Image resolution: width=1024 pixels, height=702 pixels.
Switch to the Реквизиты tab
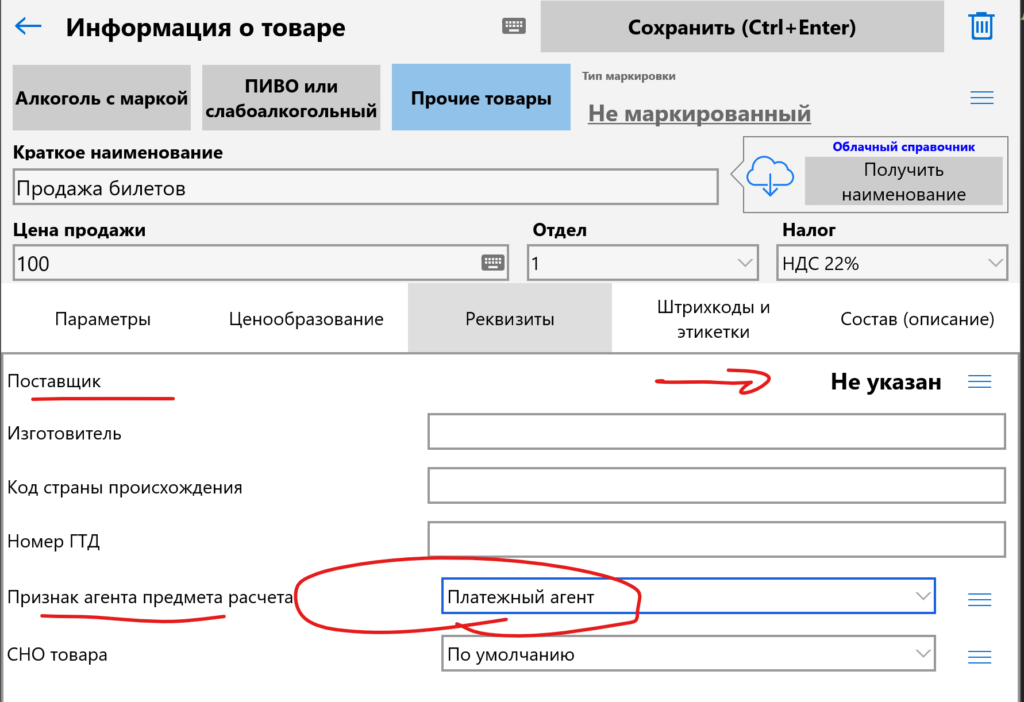(x=509, y=319)
